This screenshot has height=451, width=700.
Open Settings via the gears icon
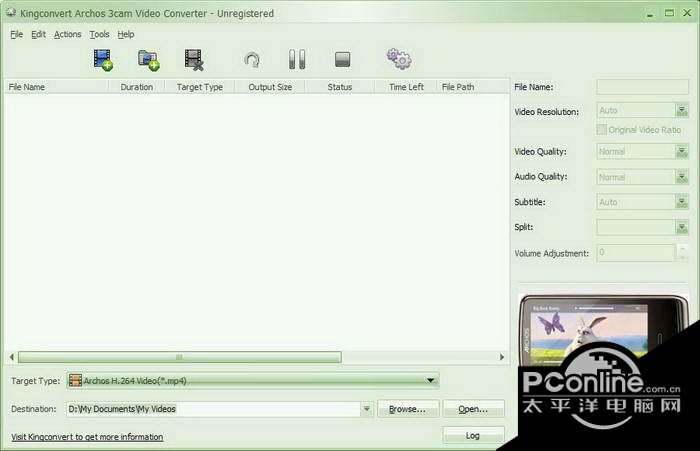(x=399, y=59)
